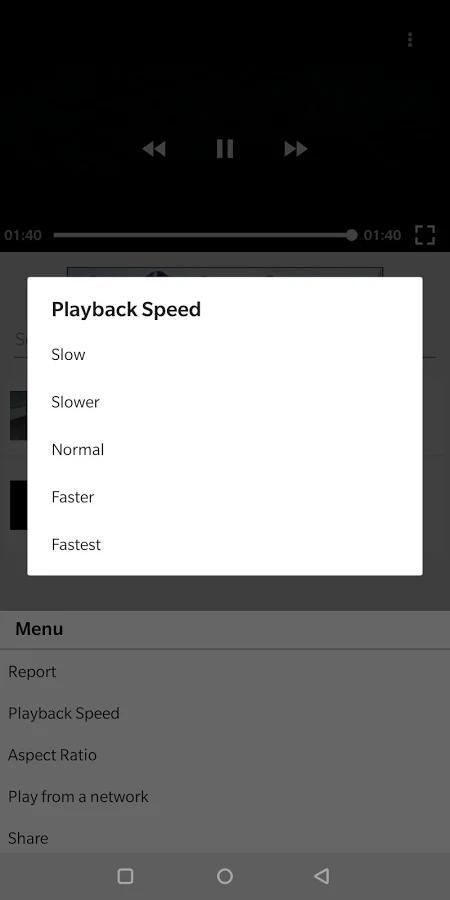Open the three-dot overflow menu
450x900 pixels.
tap(410, 40)
